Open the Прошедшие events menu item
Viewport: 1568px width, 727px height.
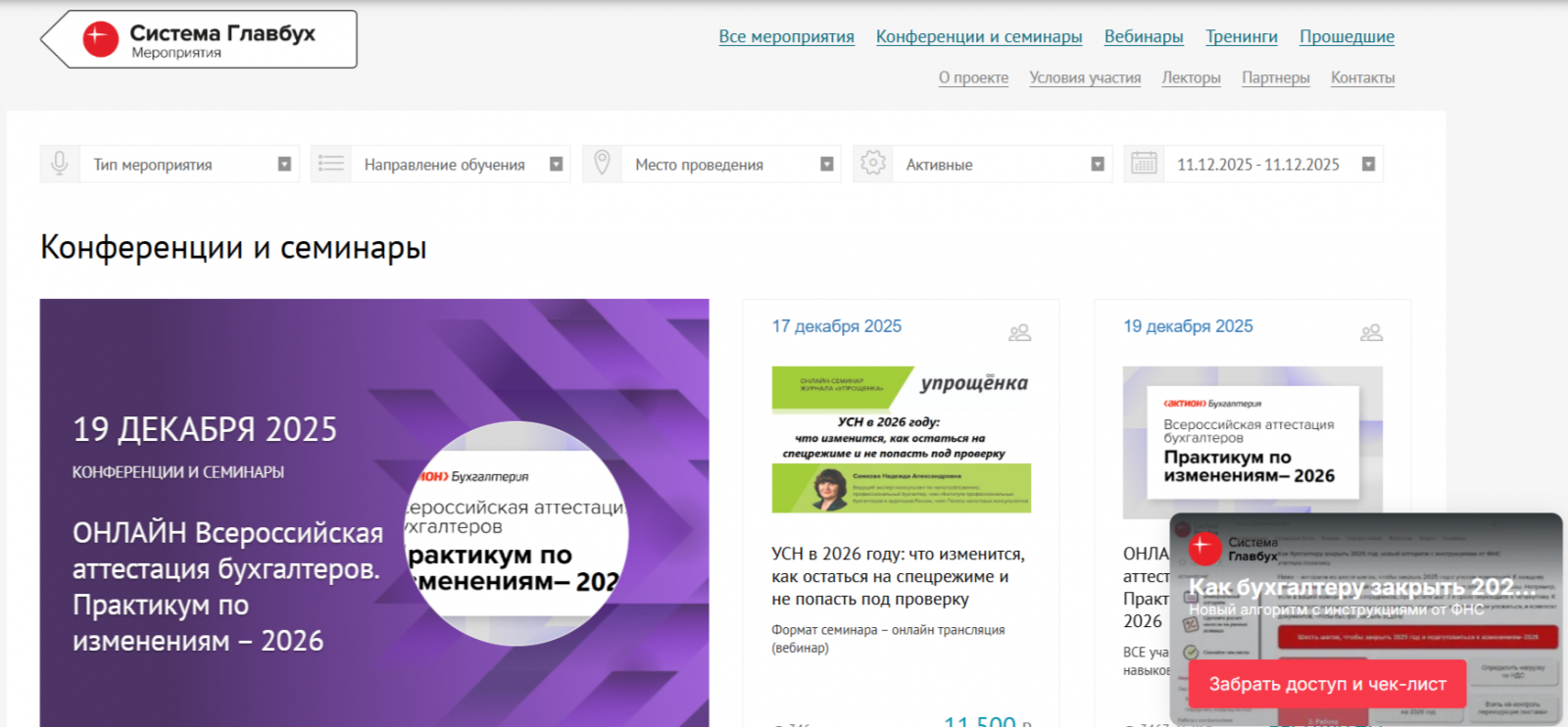click(x=1347, y=36)
